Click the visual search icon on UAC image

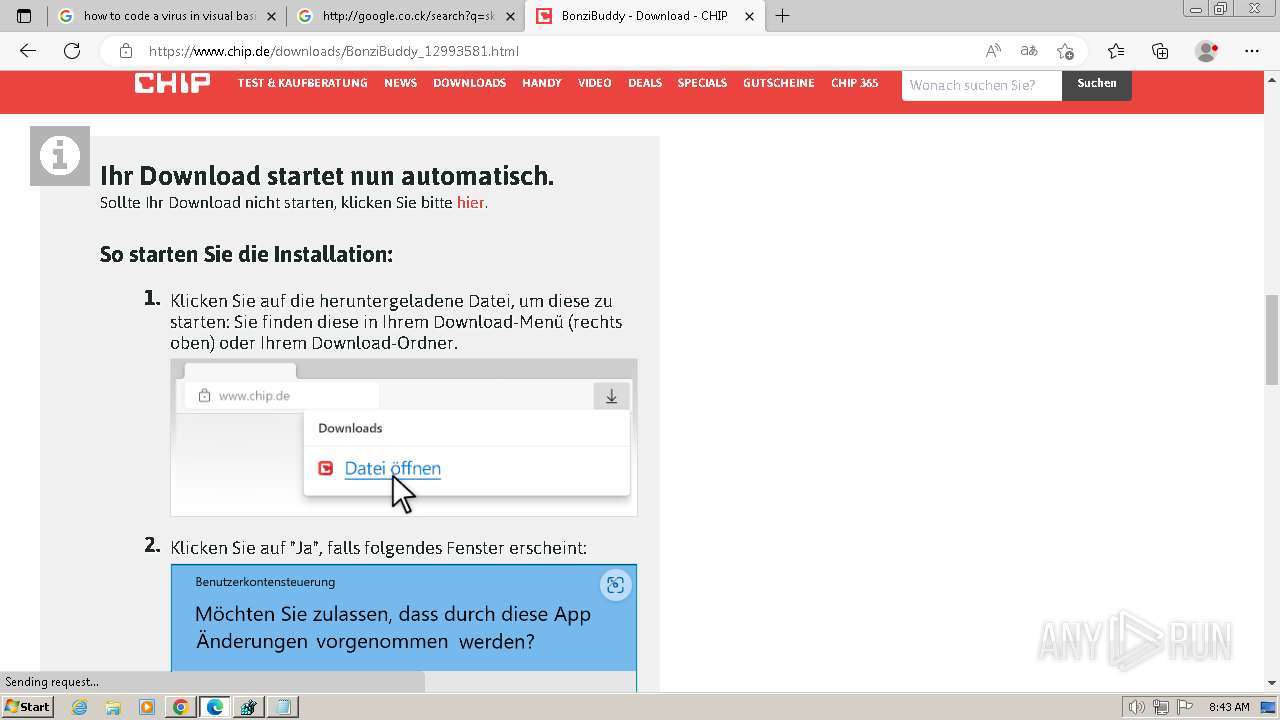click(615, 585)
